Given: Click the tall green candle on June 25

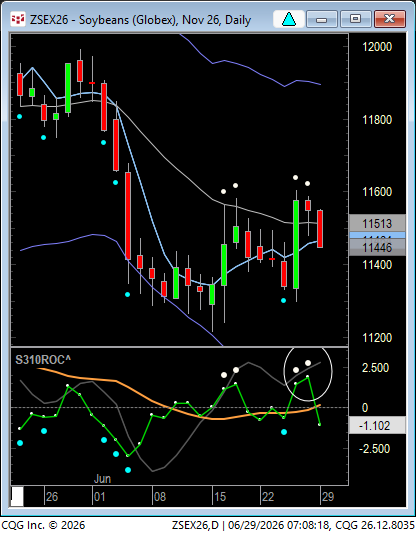Looking at the screenshot, I should 296,244.
